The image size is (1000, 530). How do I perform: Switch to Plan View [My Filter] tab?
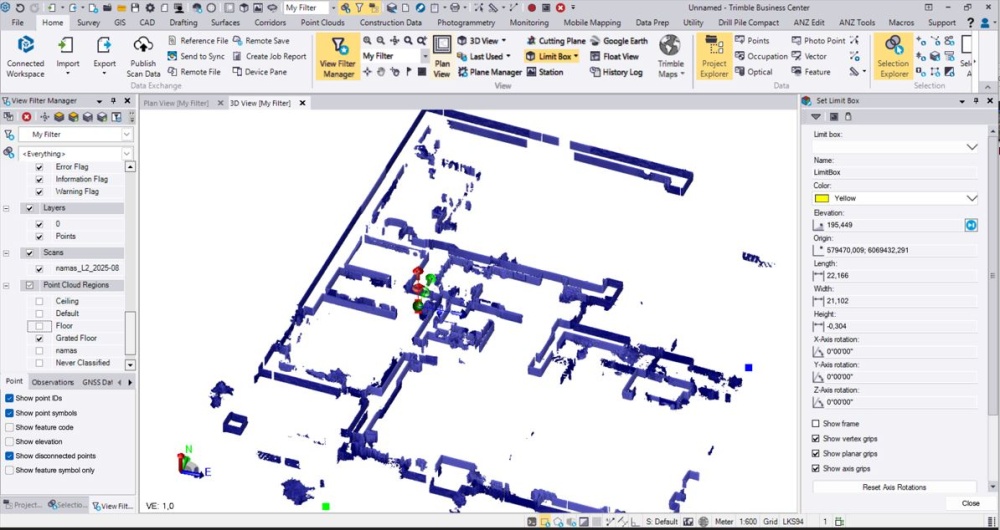pyautogui.click(x=176, y=103)
